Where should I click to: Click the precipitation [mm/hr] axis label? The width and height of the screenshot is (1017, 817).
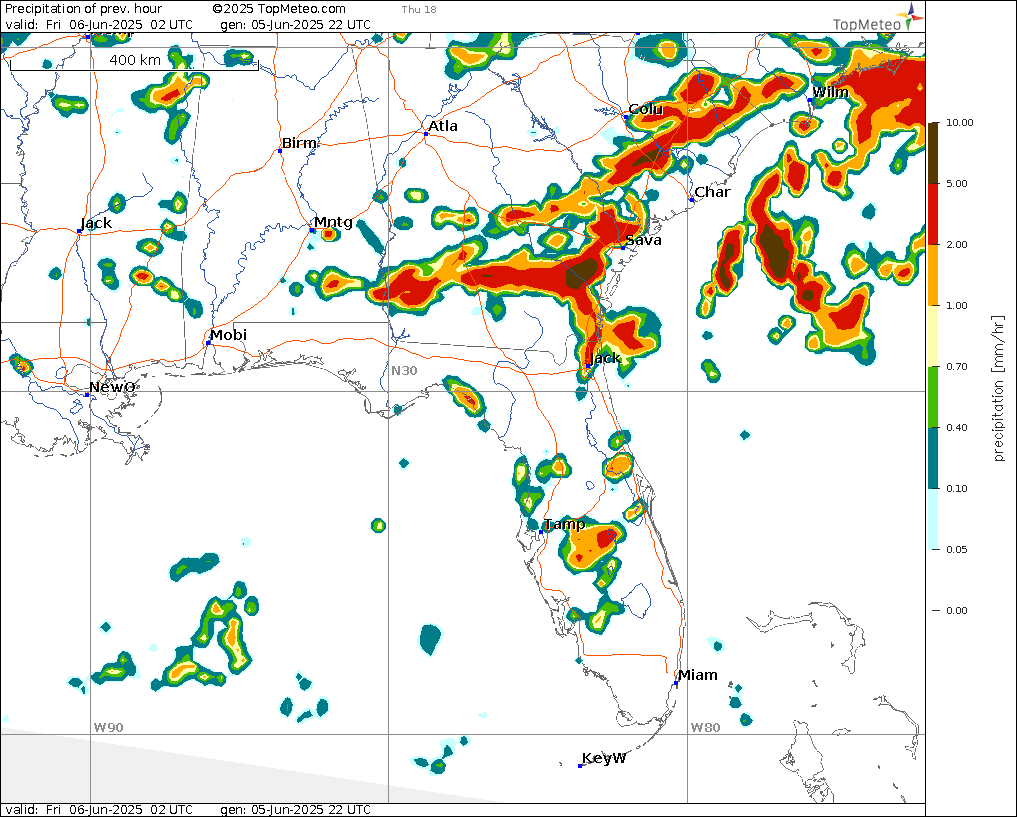pyautogui.click(x=998, y=388)
